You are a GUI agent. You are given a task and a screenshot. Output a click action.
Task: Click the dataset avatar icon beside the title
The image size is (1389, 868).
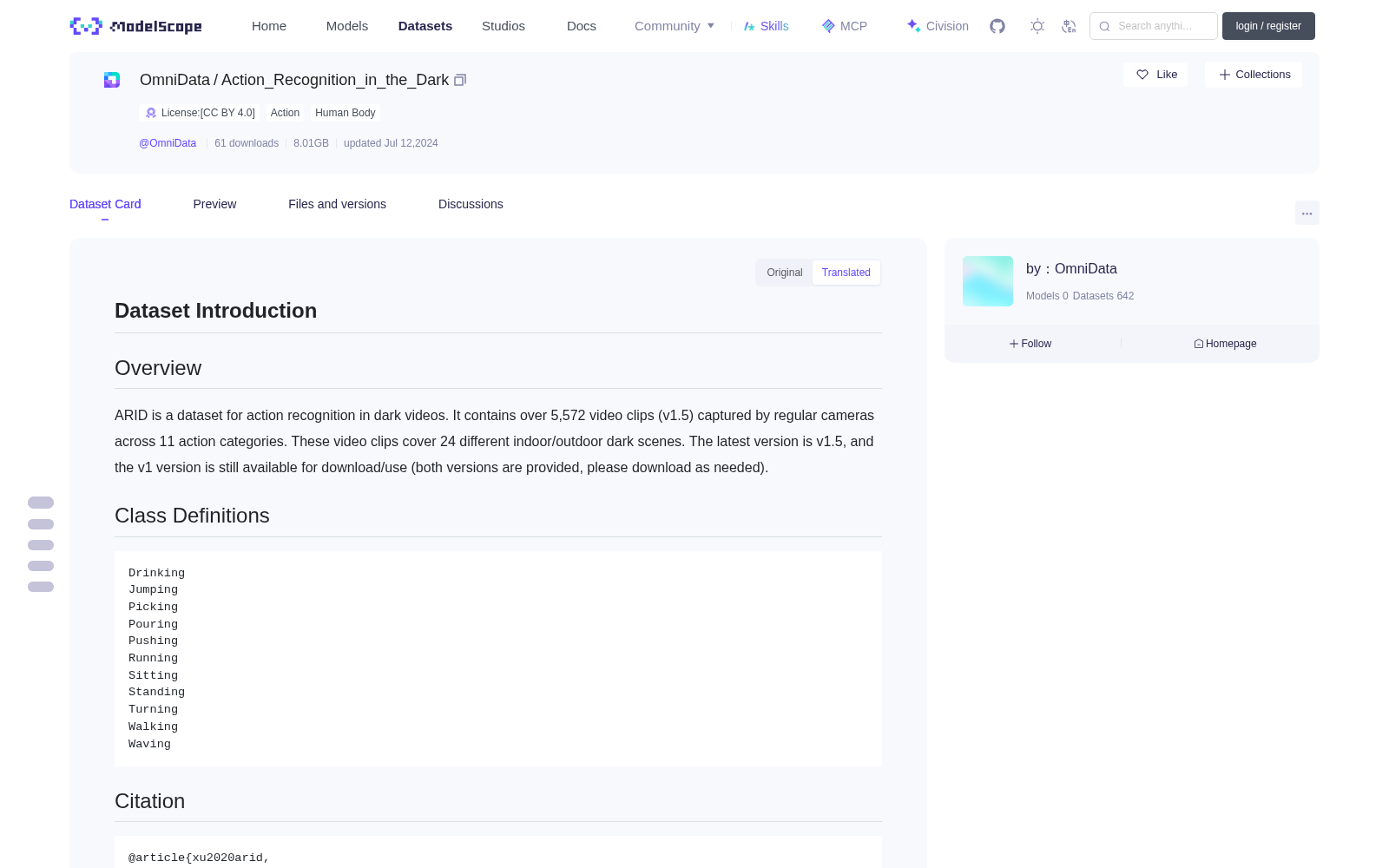[x=112, y=80]
